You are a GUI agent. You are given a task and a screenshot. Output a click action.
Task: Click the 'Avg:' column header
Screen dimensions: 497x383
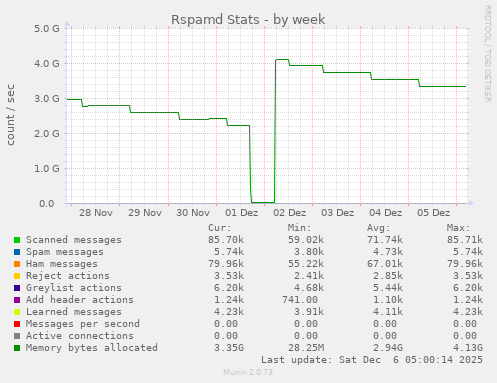pos(378,228)
